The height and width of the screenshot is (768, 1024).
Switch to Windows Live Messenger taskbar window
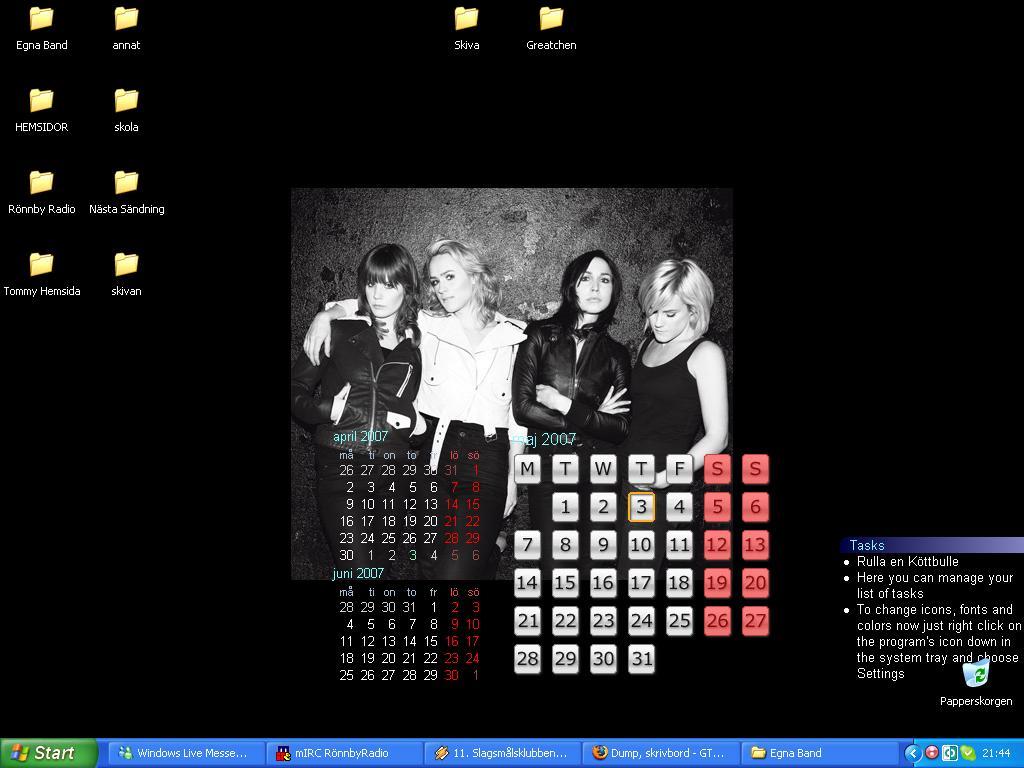coord(185,753)
